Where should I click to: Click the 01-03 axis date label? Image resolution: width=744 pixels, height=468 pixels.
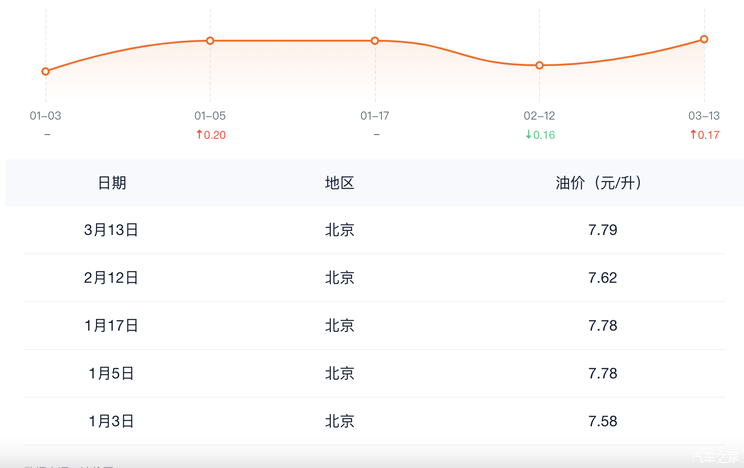click(x=46, y=116)
